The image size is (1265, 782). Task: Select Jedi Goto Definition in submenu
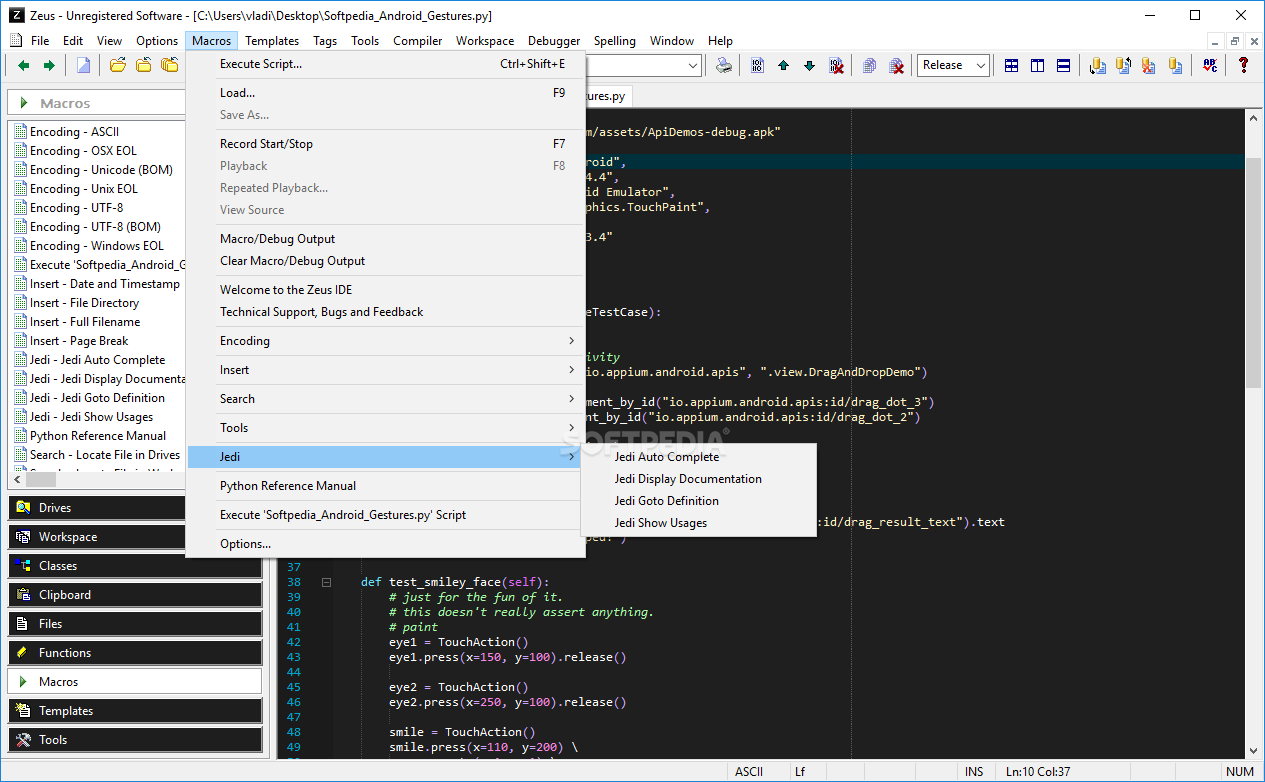tap(699, 501)
